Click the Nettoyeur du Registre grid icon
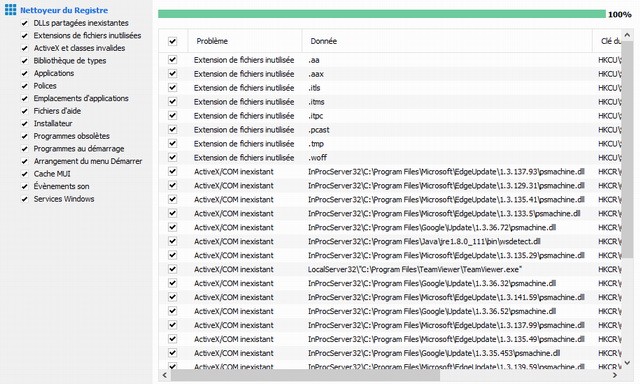 coord(11,9)
